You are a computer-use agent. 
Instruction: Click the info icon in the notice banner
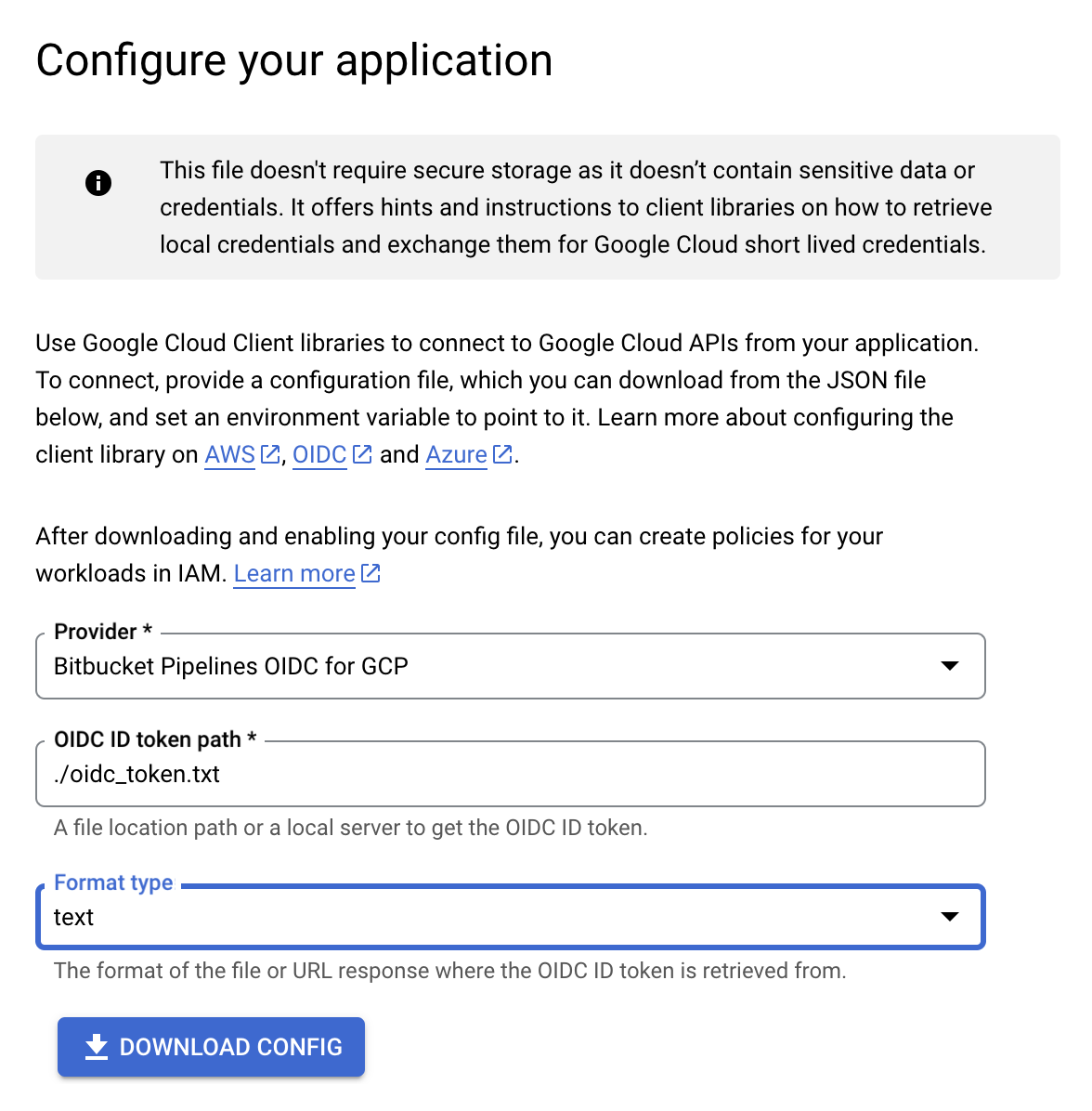click(x=98, y=183)
